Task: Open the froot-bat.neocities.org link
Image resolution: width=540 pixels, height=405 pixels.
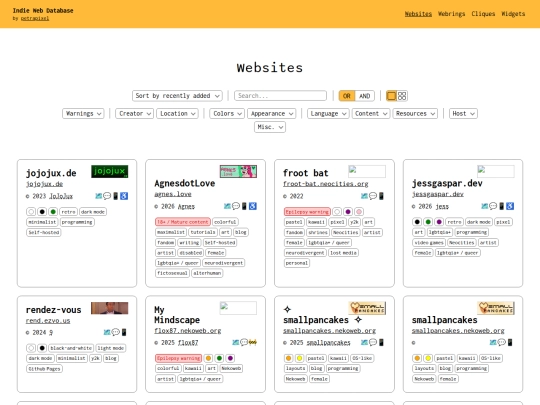Action: 325,184
